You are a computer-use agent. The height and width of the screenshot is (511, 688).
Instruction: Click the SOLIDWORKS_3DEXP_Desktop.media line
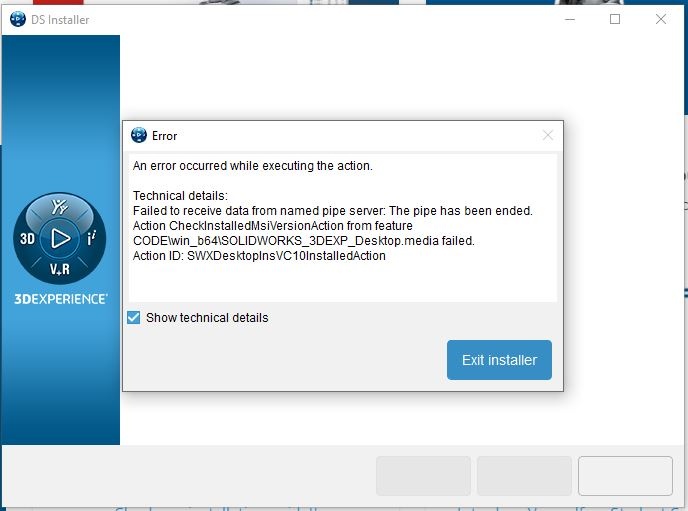coord(304,241)
